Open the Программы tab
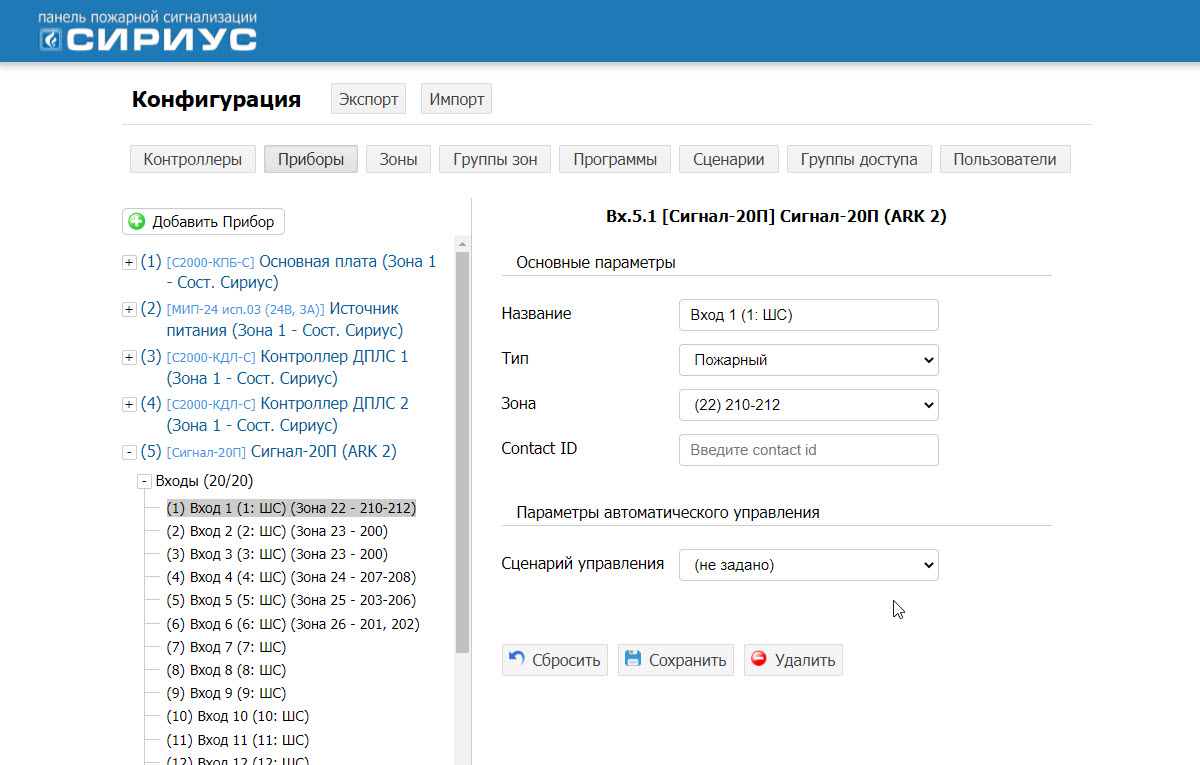Viewport: 1200px width, 765px height. (615, 159)
